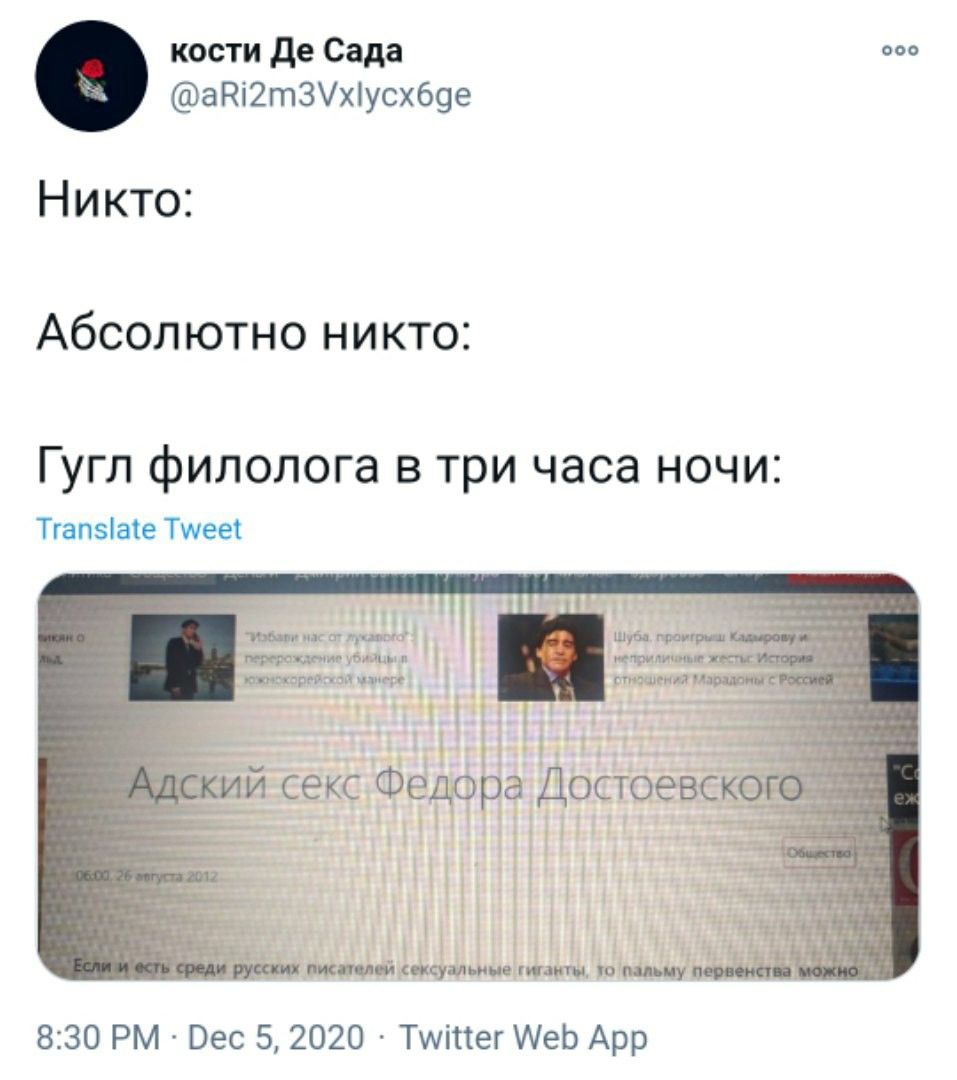Click the "Избави нас от лукавого" headline
Screen dimensions: 957x1080
(x=329, y=658)
